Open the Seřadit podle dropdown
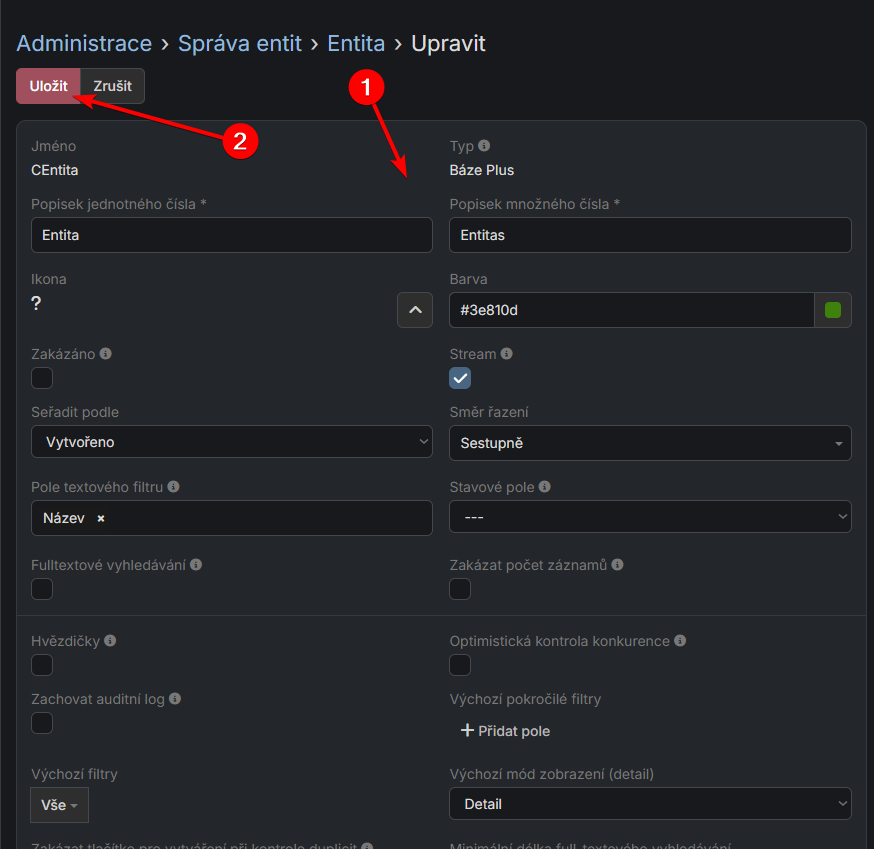The image size is (874, 849). (x=232, y=442)
